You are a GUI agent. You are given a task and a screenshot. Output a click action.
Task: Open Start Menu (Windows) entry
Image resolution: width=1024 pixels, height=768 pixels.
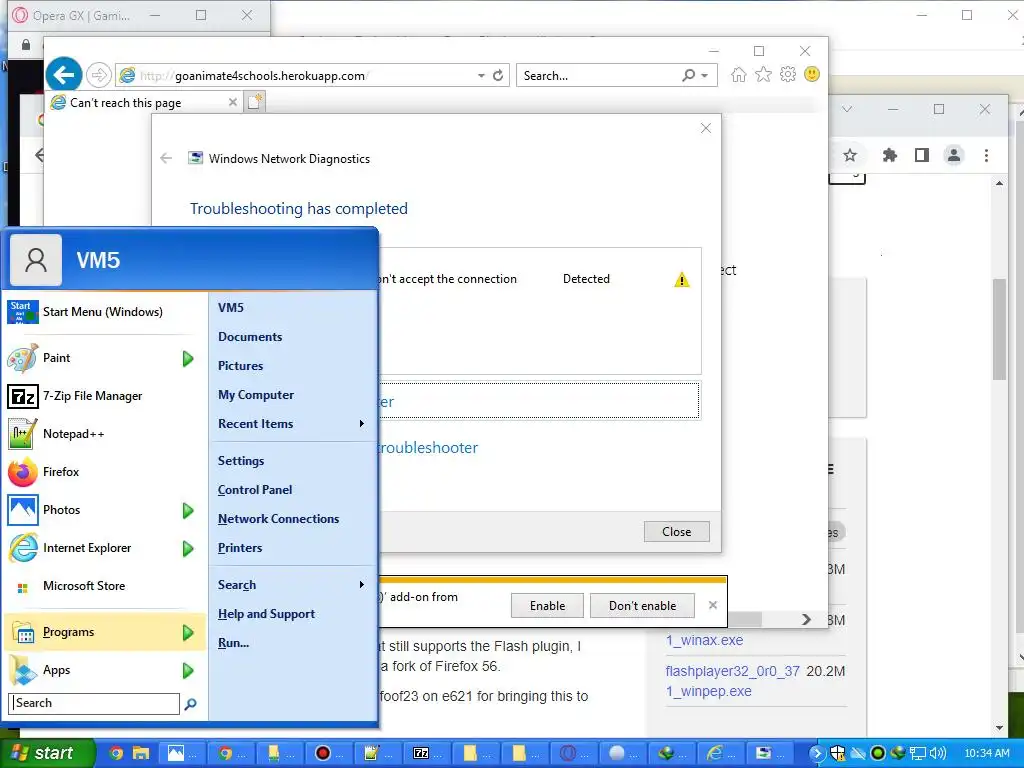coord(103,312)
